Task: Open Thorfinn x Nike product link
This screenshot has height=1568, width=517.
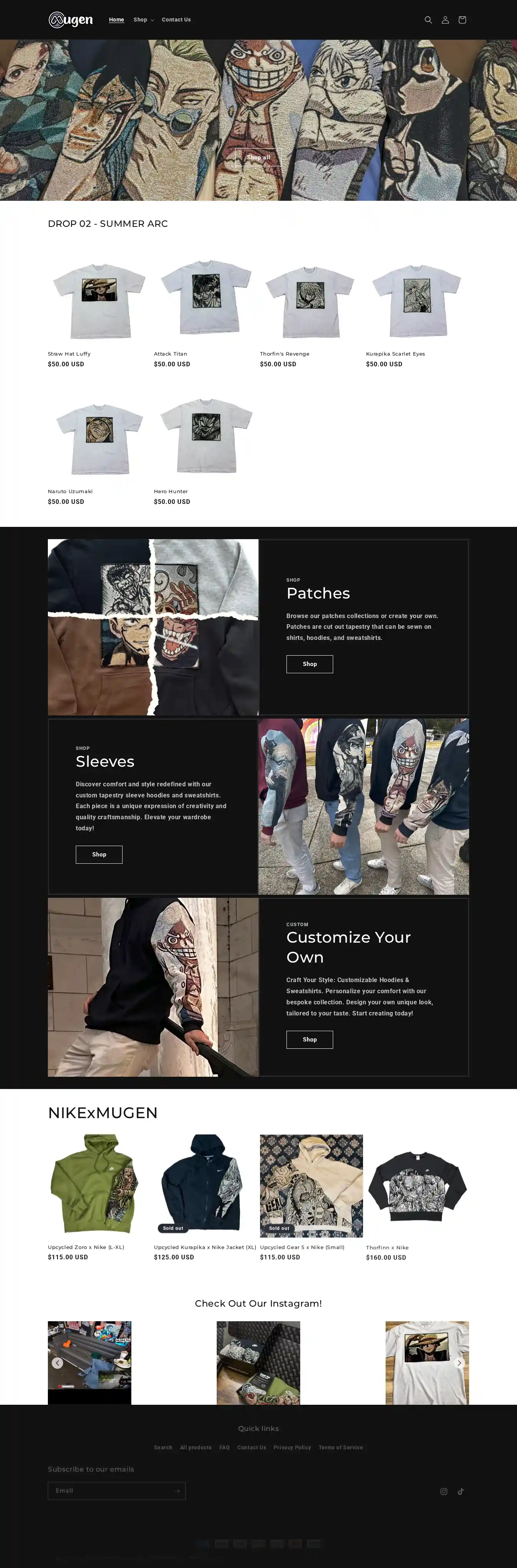Action: (388, 1247)
